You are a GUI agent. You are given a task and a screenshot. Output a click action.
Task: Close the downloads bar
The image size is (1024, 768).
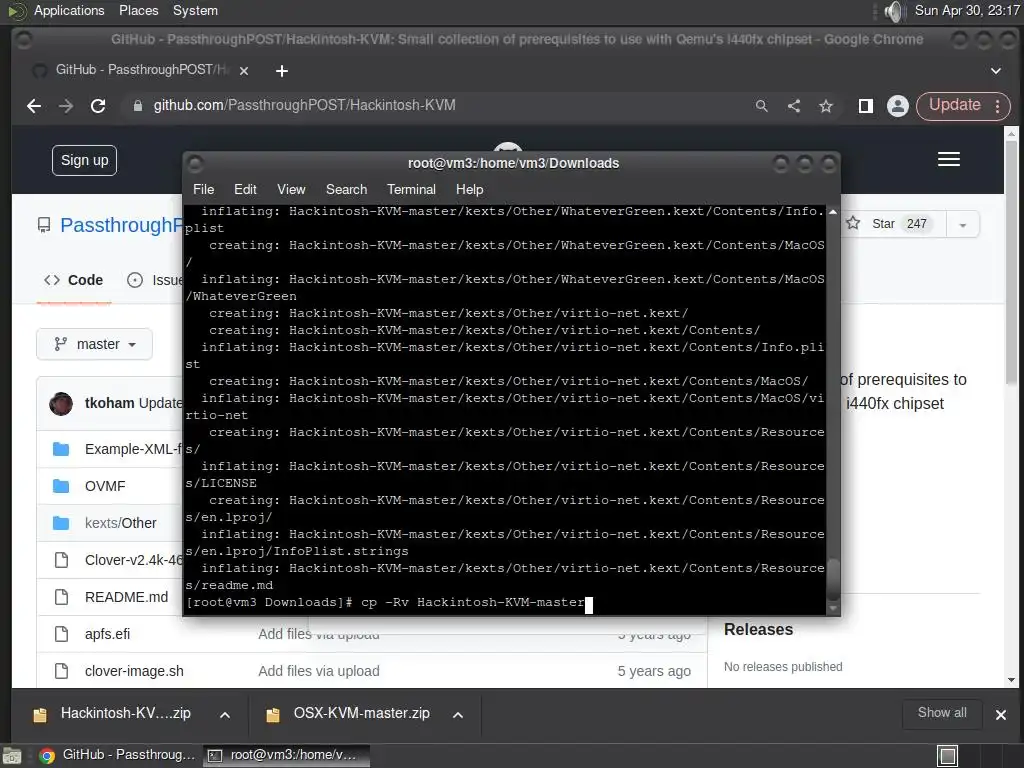coord(1000,715)
